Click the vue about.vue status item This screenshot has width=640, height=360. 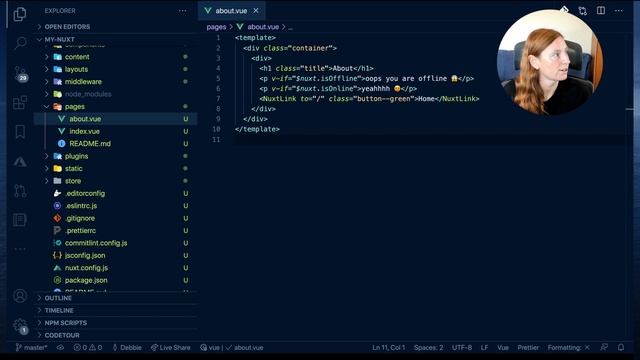232,348
